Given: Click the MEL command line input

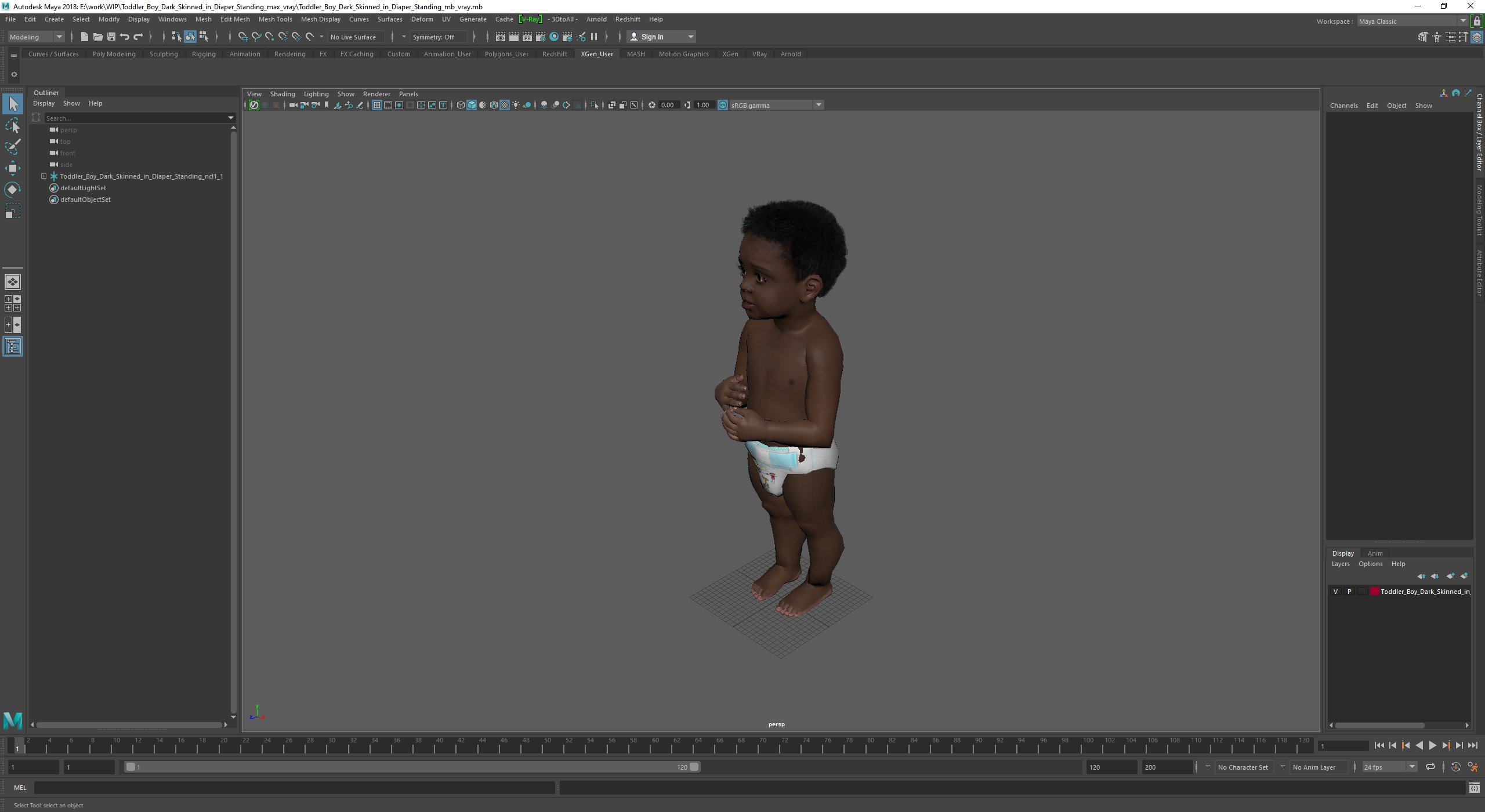Looking at the screenshot, I should (295, 788).
